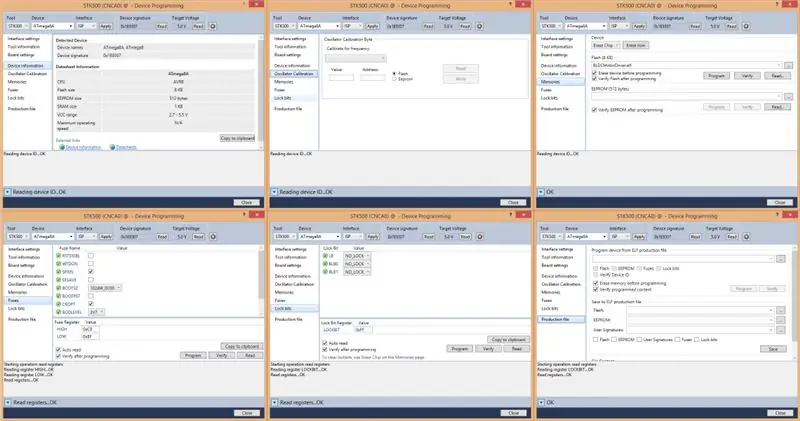This screenshot has width=800, height=421.
Task: Open the Device dropdown in the Fuses window
Action: point(53,237)
